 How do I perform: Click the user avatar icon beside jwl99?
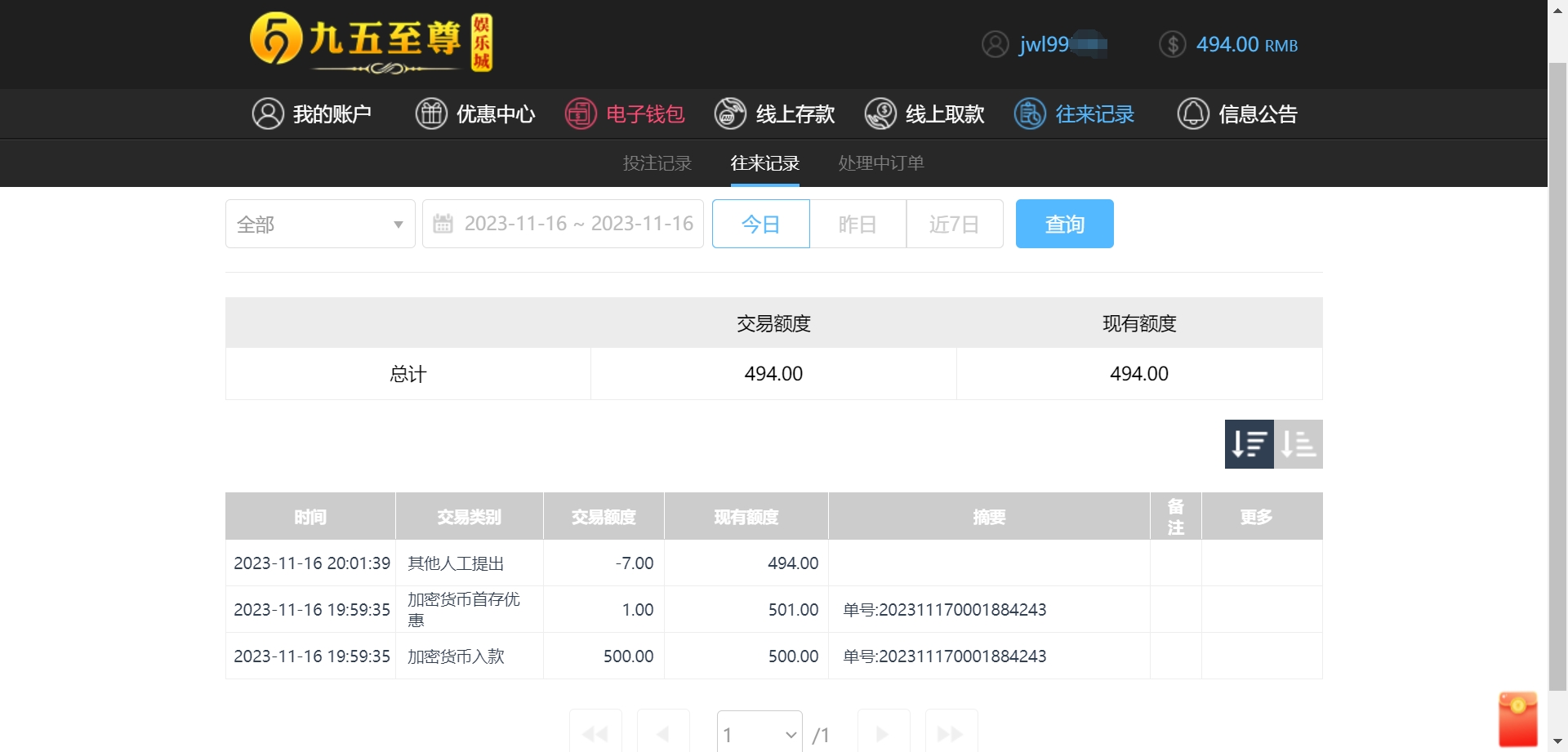pos(995,44)
